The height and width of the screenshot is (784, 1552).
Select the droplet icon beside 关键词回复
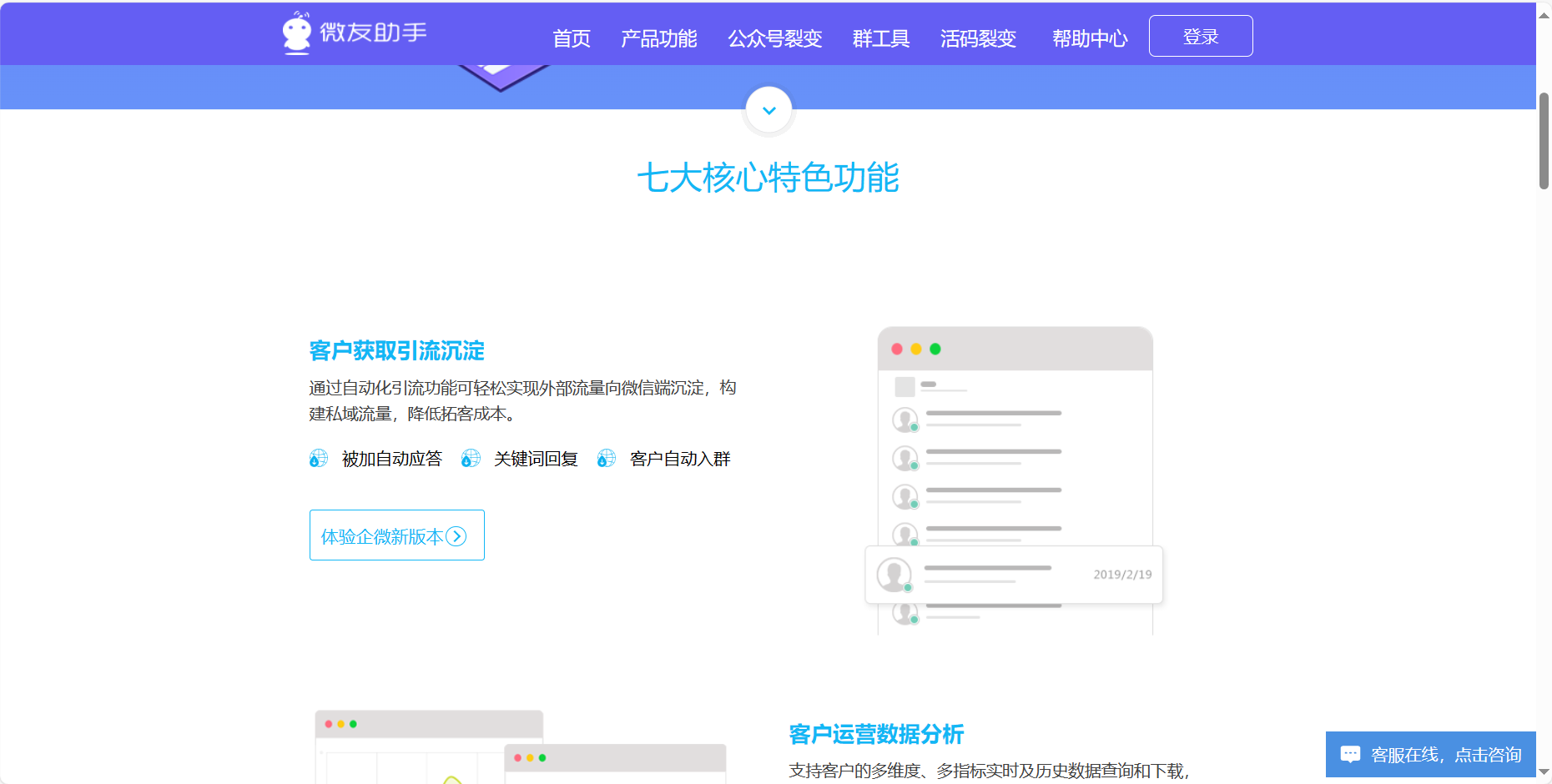coord(471,459)
